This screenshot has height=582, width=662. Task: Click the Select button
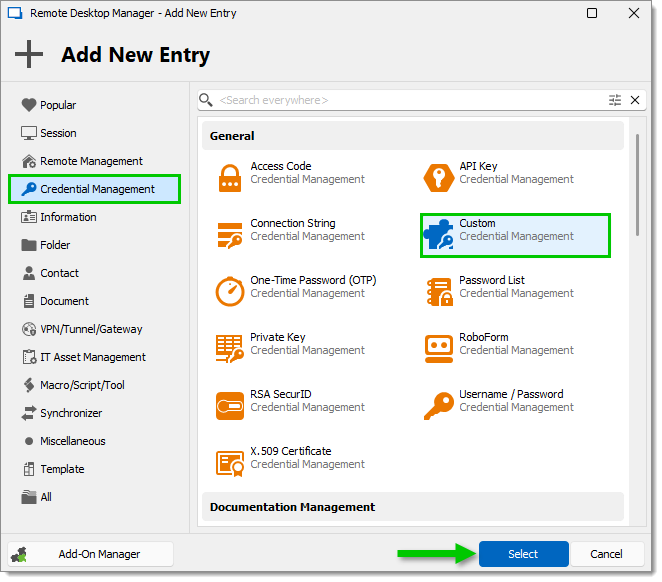point(524,554)
